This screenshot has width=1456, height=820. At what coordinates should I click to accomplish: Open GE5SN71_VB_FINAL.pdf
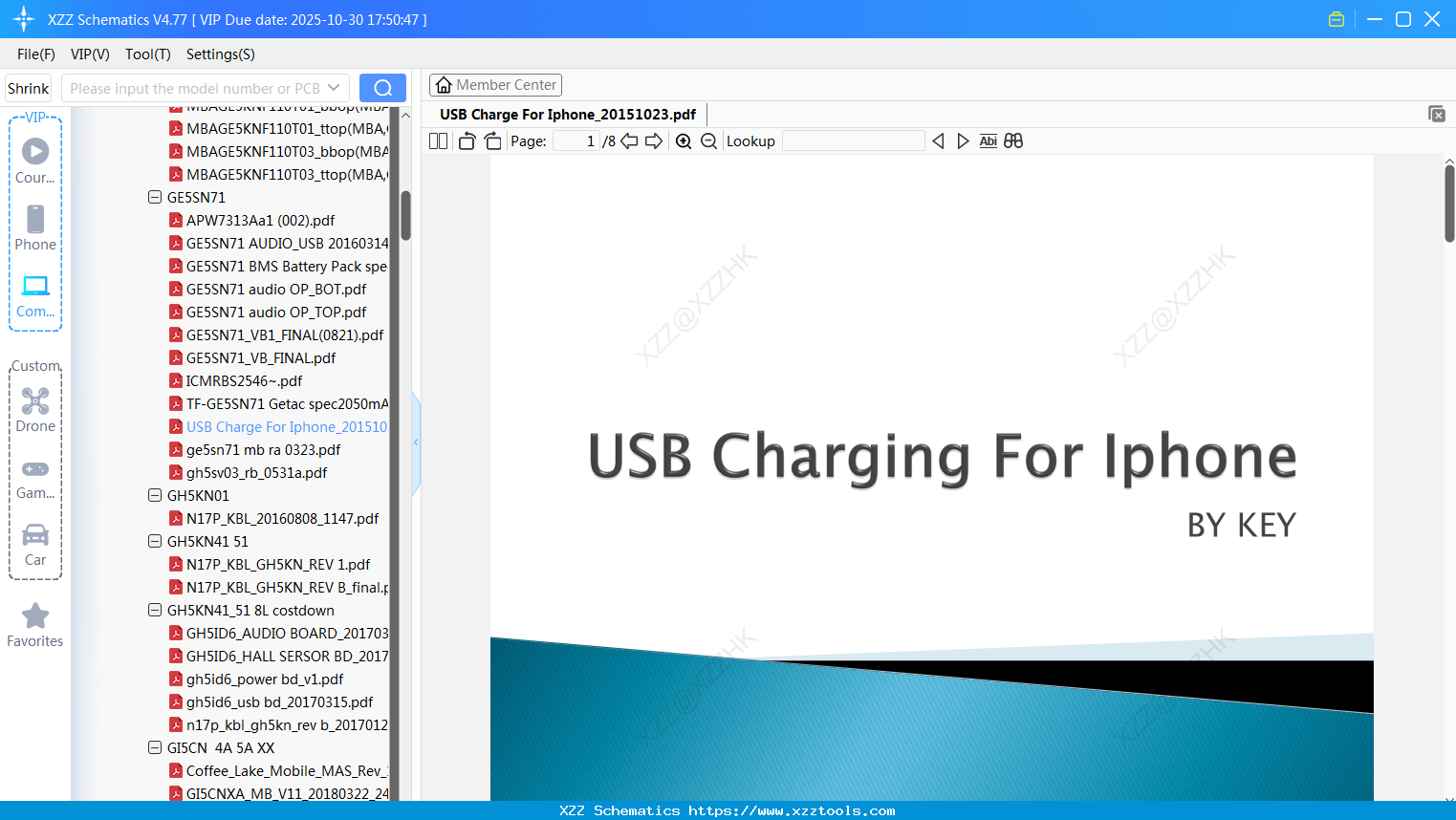click(x=261, y=358)
